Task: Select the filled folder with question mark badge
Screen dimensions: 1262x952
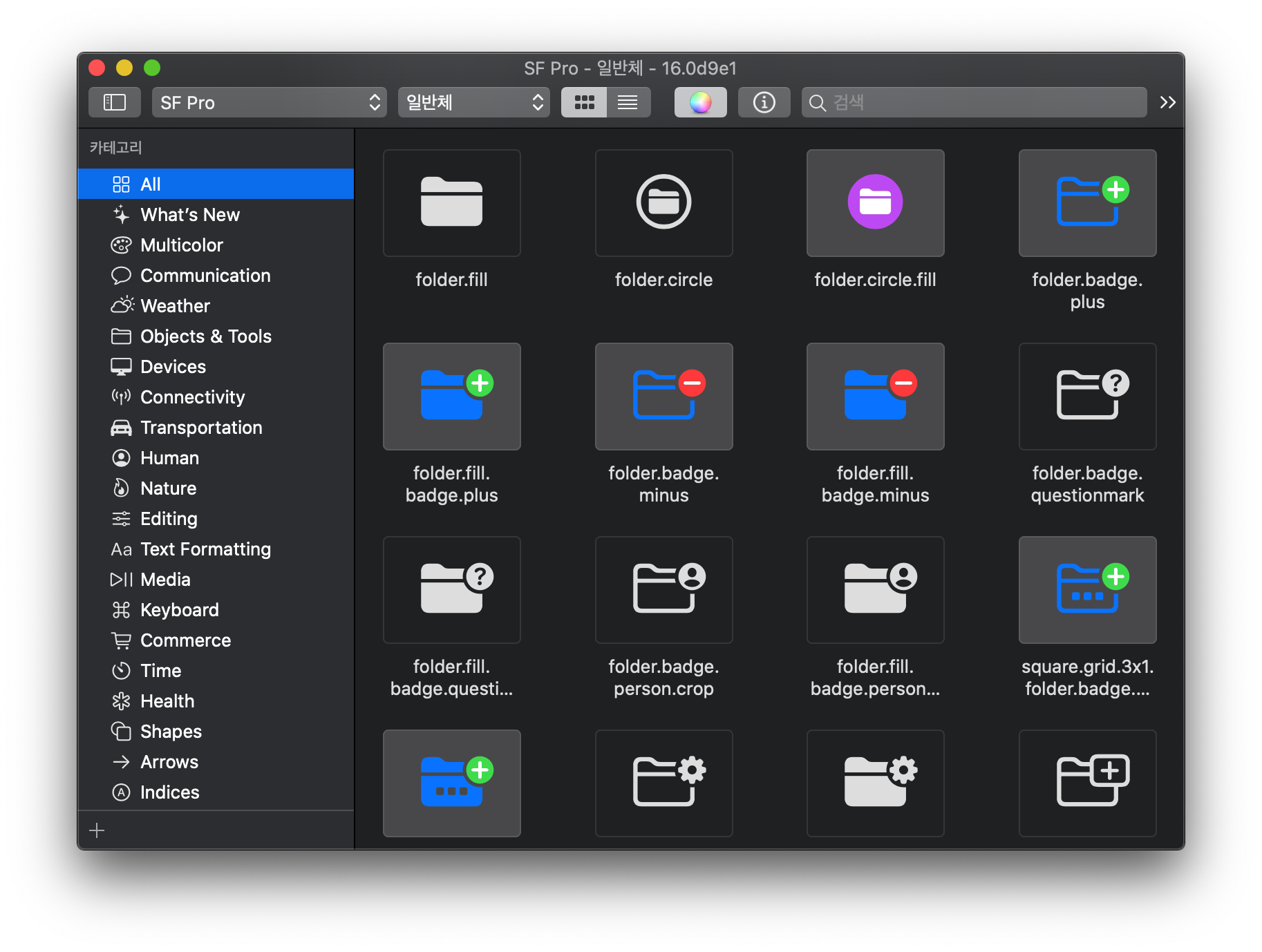Action: coord(451,589)
